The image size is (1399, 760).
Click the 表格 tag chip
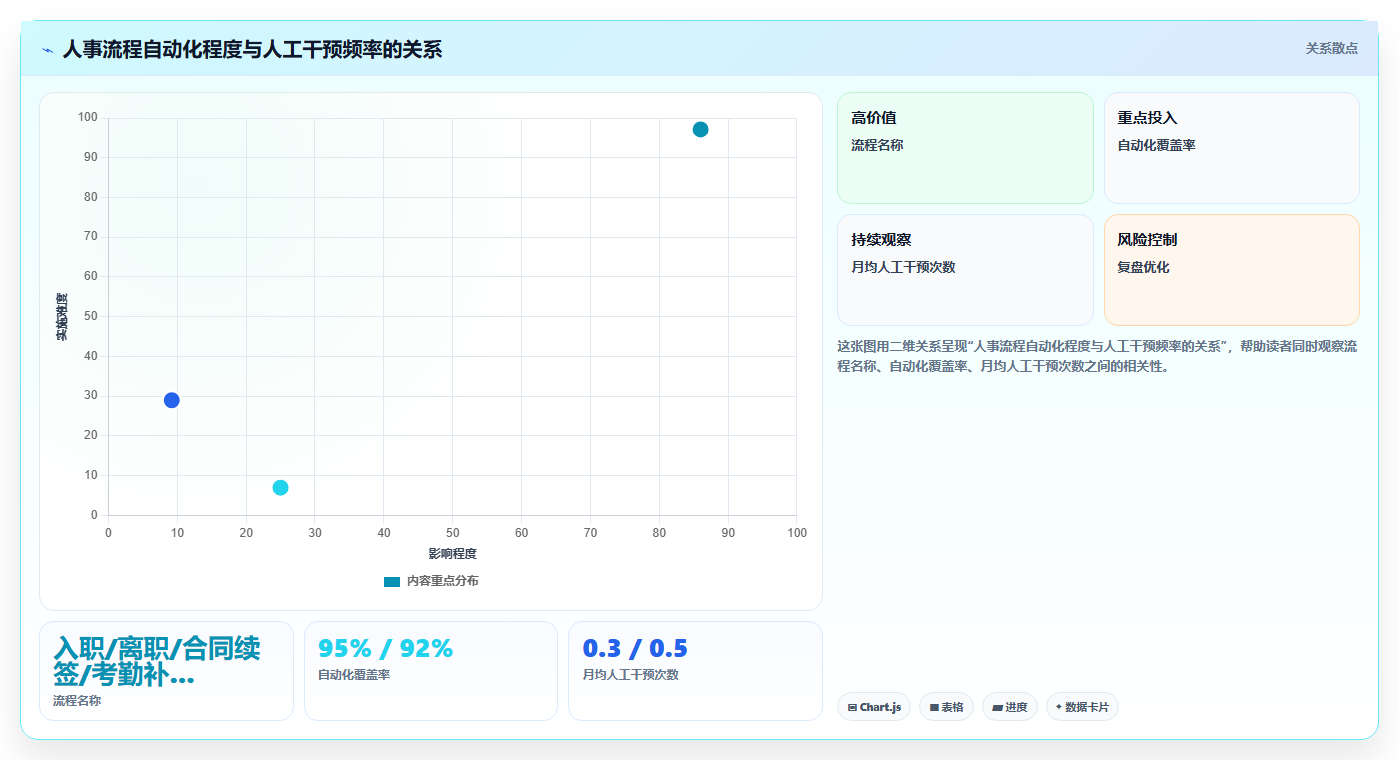coord(946,707)
